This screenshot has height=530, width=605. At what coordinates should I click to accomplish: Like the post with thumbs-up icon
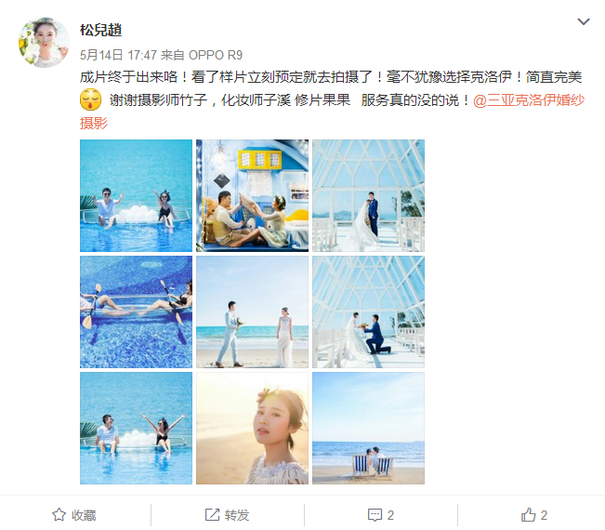click(x=528, y=515)
